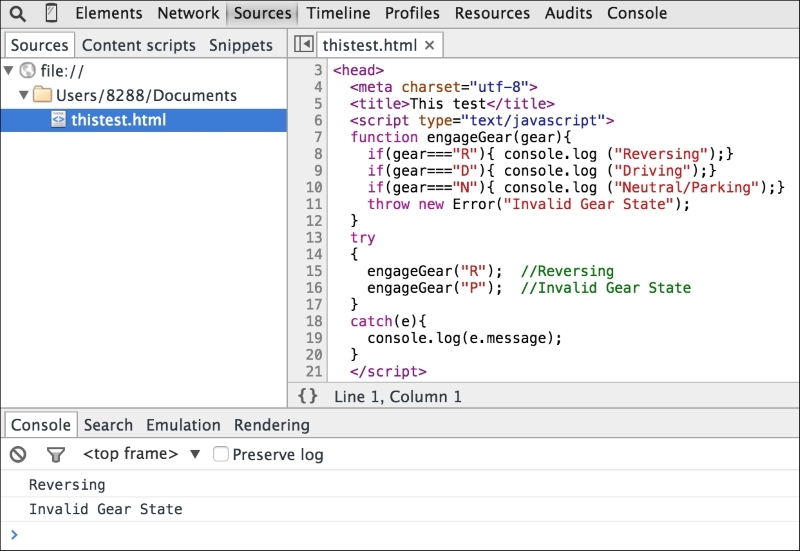Screen dimensions: 800x551
Task: Click the <title>This test</title> line
Action: pos(452,104)
